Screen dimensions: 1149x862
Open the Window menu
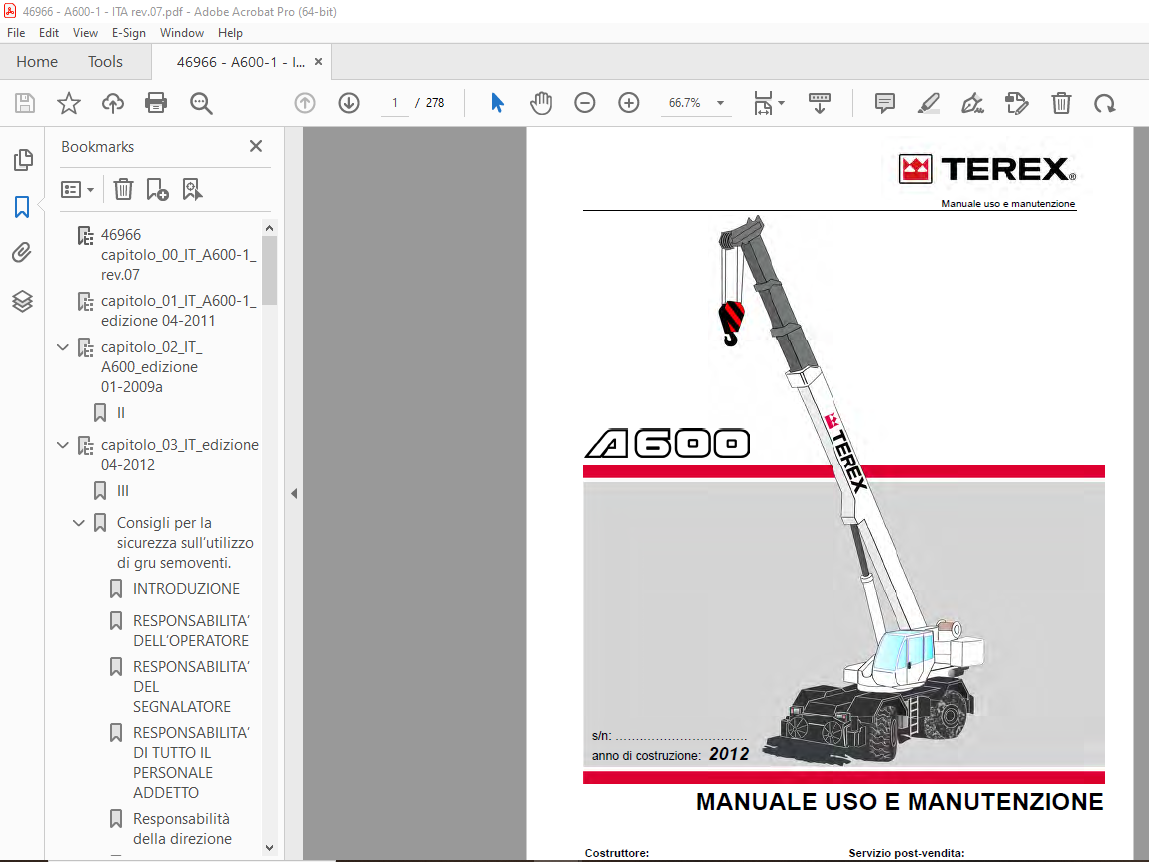pos(182,33)
